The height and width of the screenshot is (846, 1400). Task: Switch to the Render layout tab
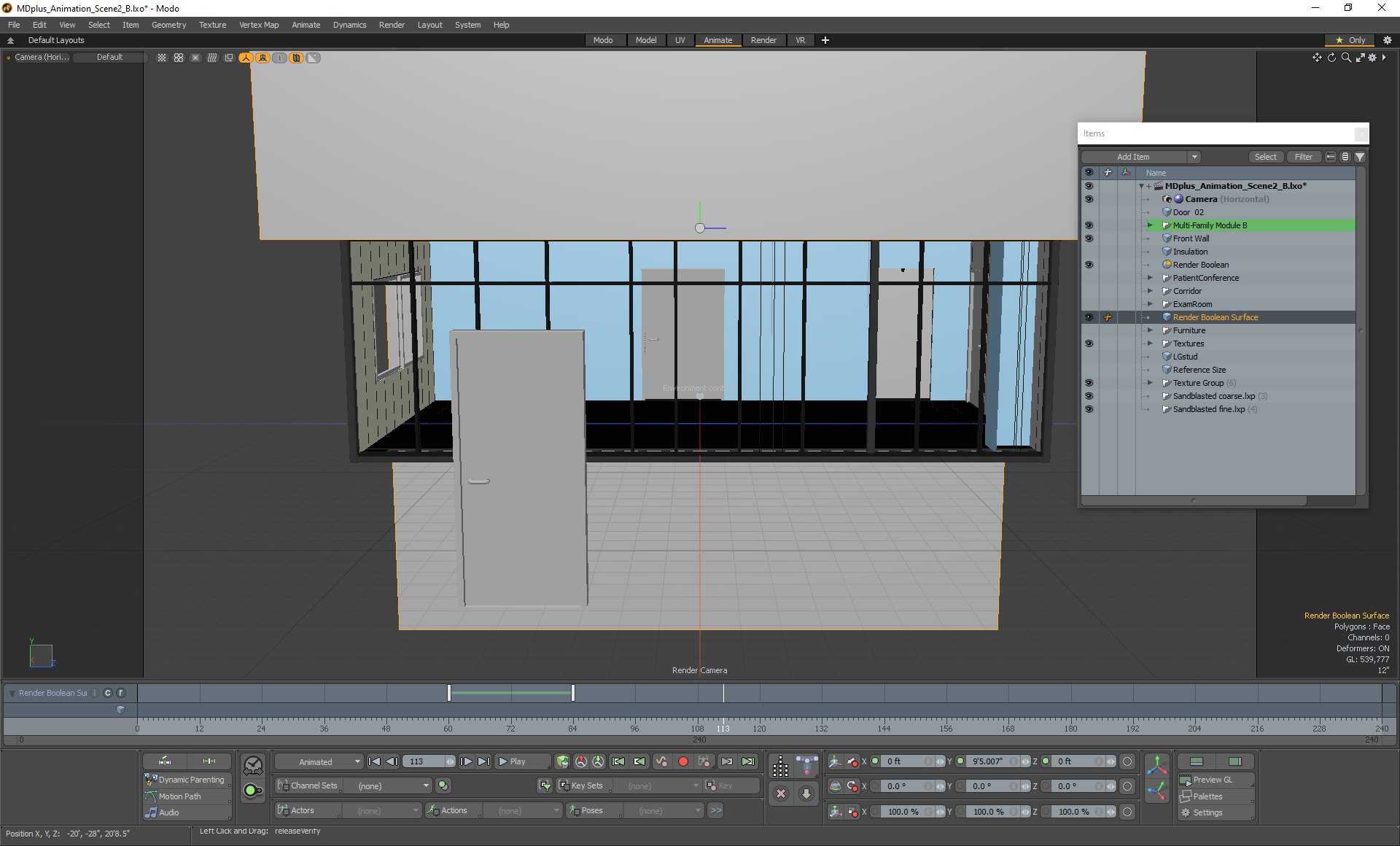coord(763,40)
